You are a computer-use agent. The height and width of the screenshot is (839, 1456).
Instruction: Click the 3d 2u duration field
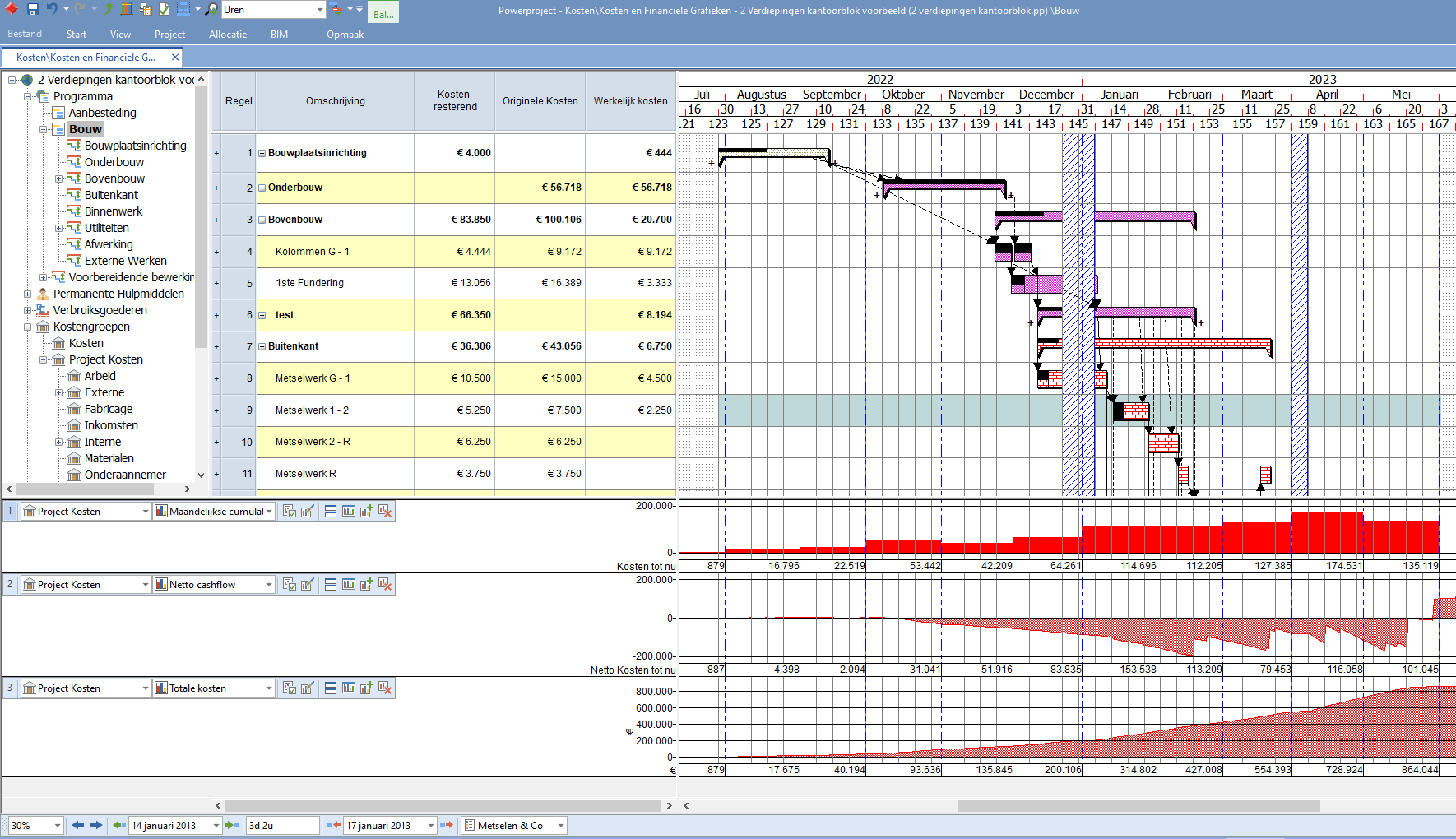[282, 825]
